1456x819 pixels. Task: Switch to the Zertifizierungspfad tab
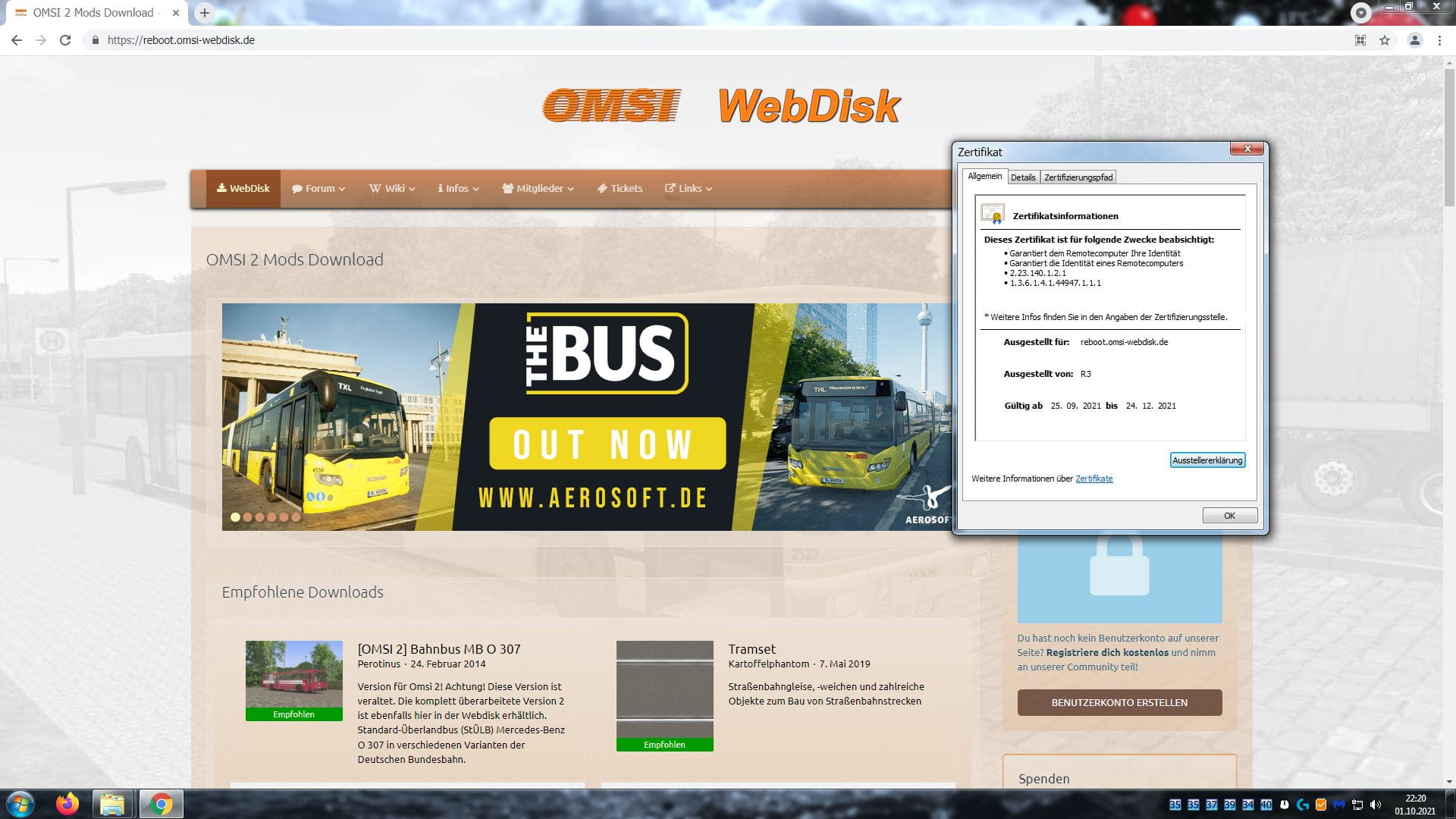pos(1078,177)
